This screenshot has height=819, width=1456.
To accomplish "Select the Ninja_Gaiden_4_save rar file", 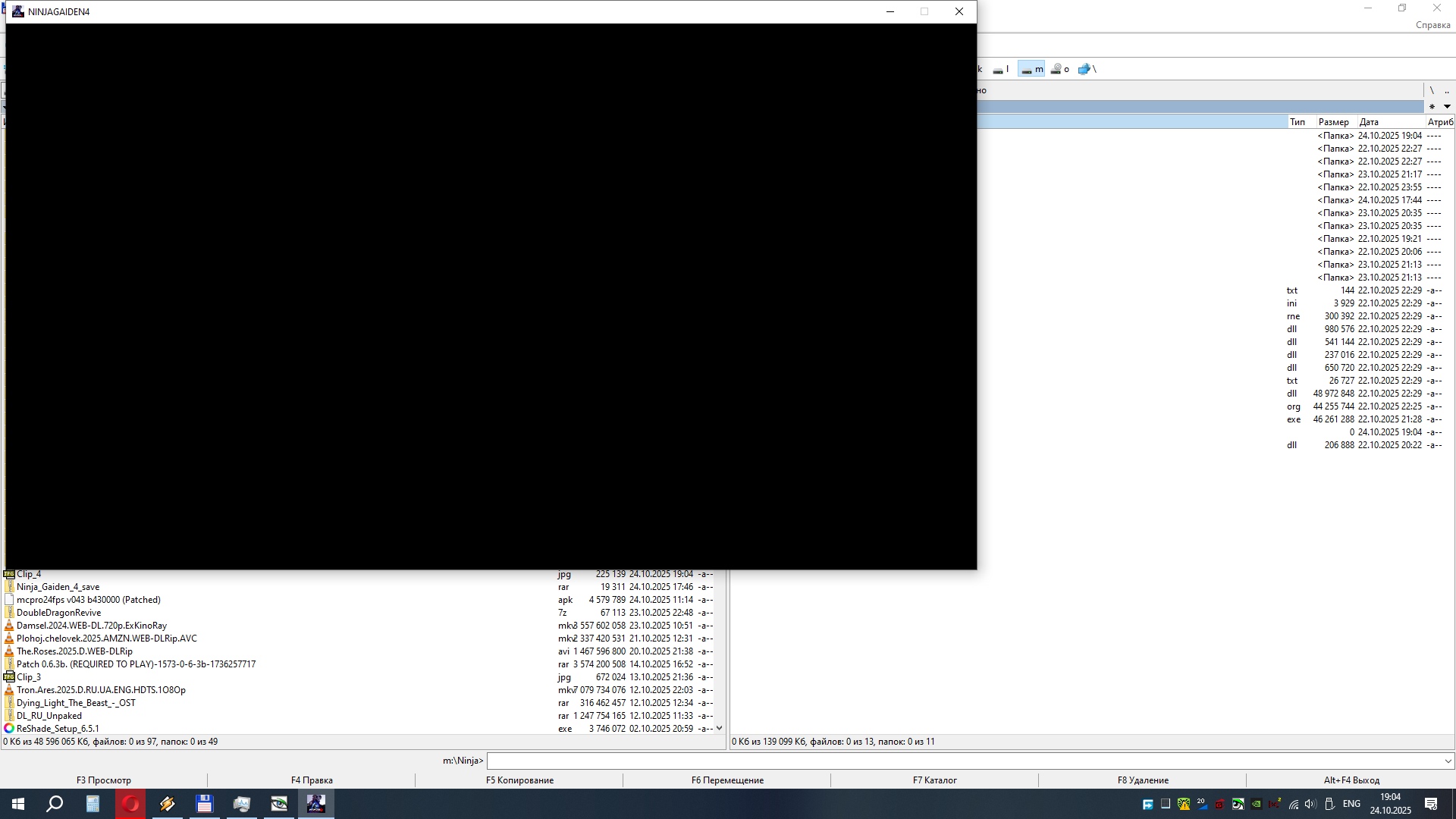I will (x=58, y=587).
